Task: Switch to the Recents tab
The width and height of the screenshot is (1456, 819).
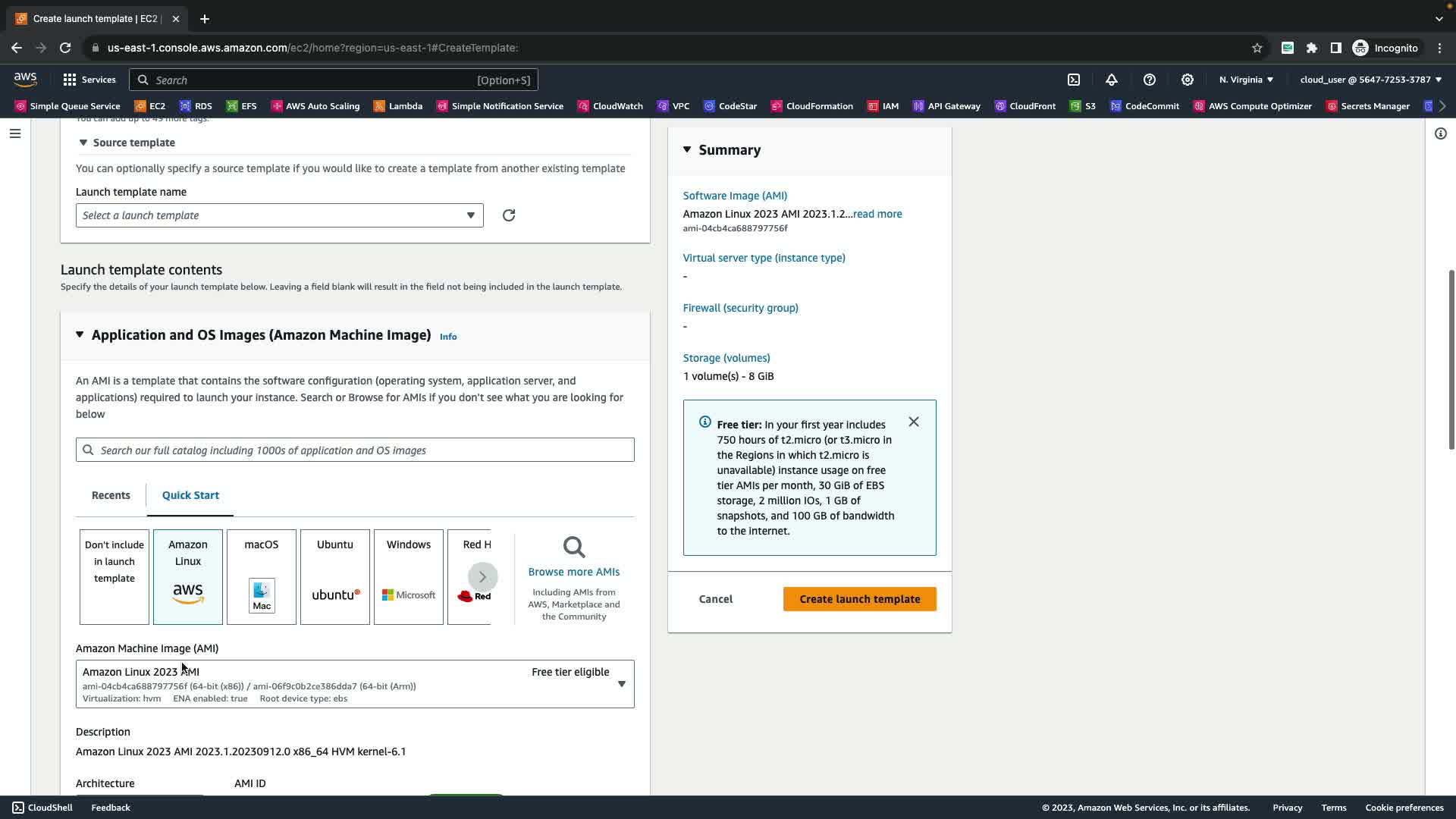Action: point(111,495)
